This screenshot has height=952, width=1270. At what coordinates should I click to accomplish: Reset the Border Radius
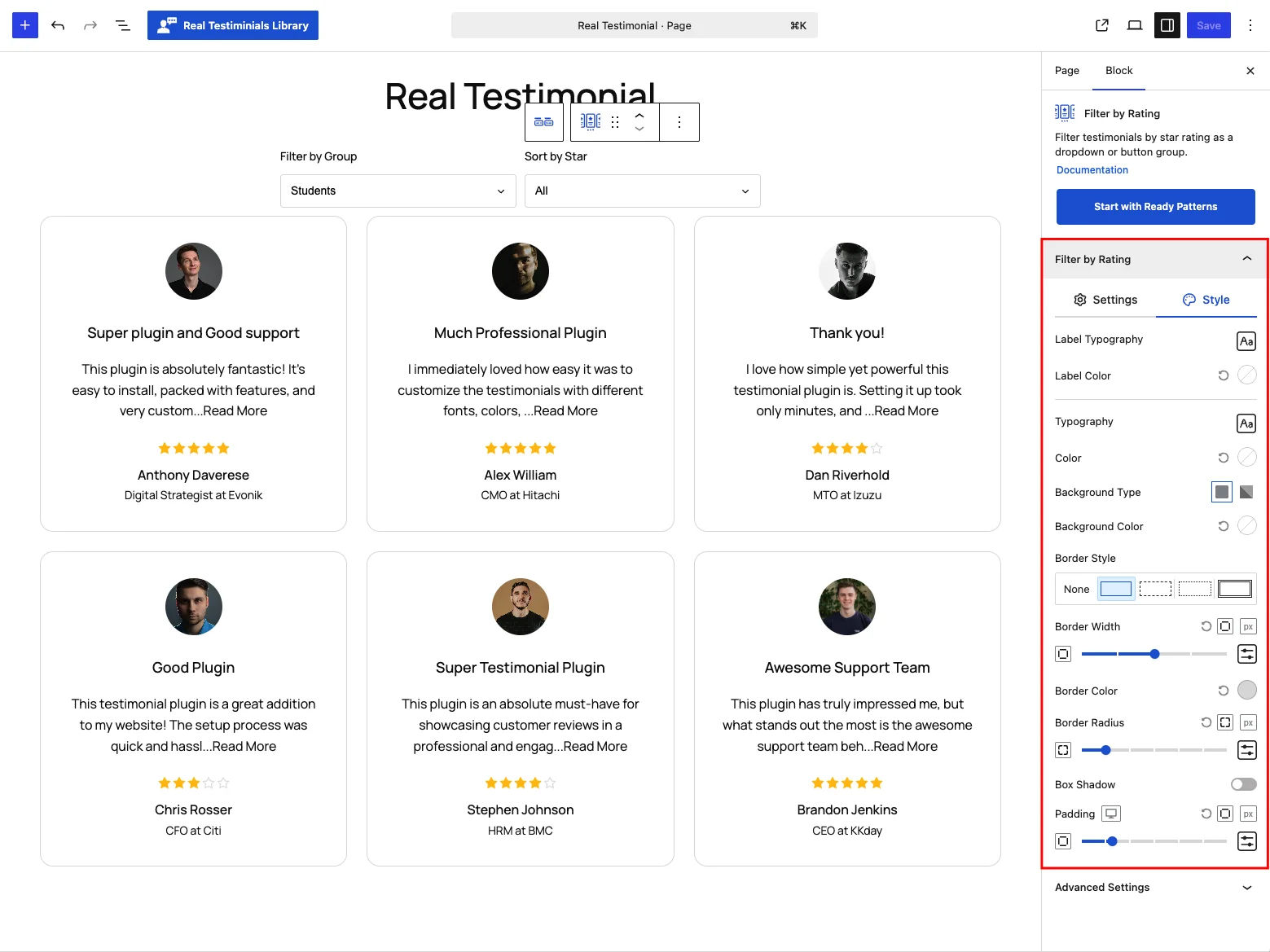(1206, 722)
